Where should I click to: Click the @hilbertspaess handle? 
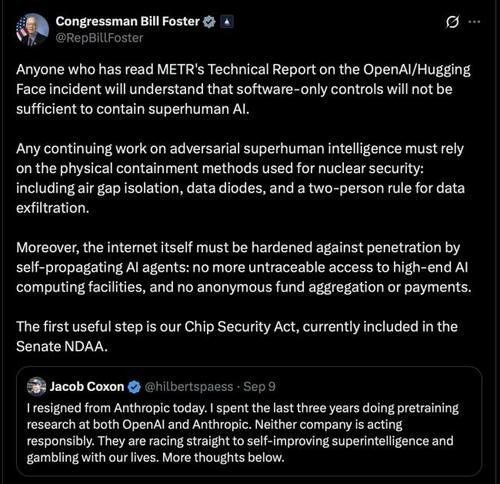(x=189, y=387)
